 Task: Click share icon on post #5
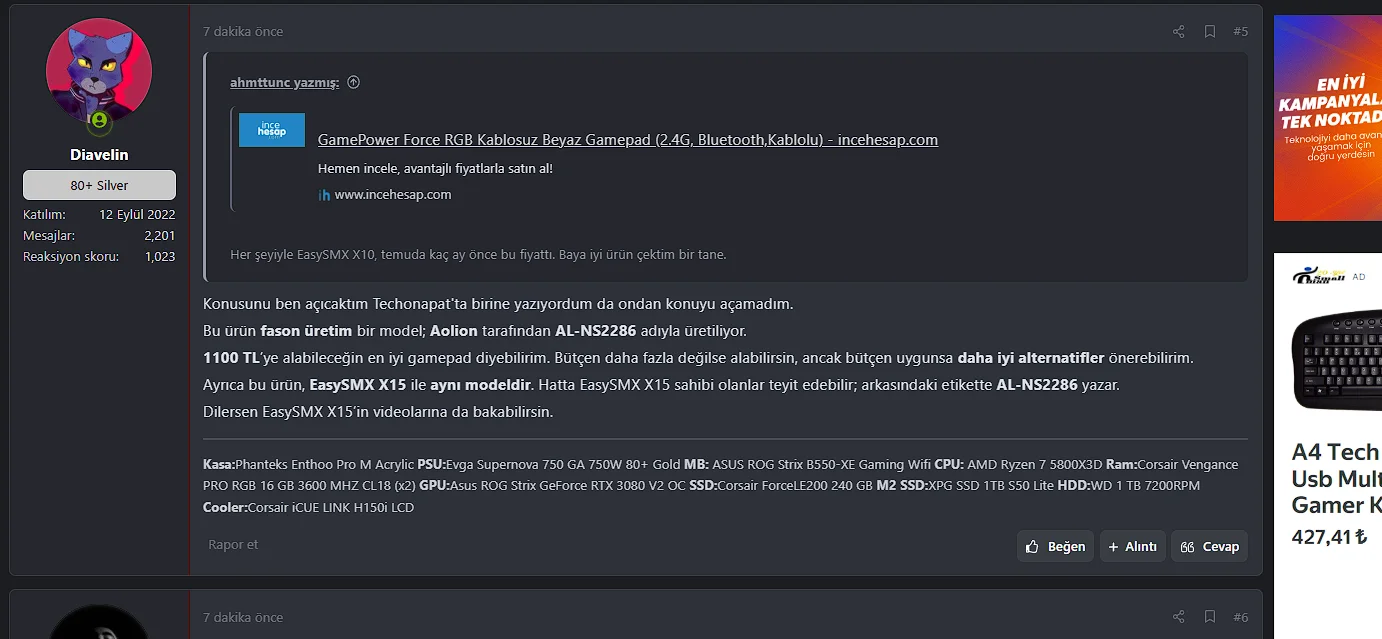click(1178, 32)
